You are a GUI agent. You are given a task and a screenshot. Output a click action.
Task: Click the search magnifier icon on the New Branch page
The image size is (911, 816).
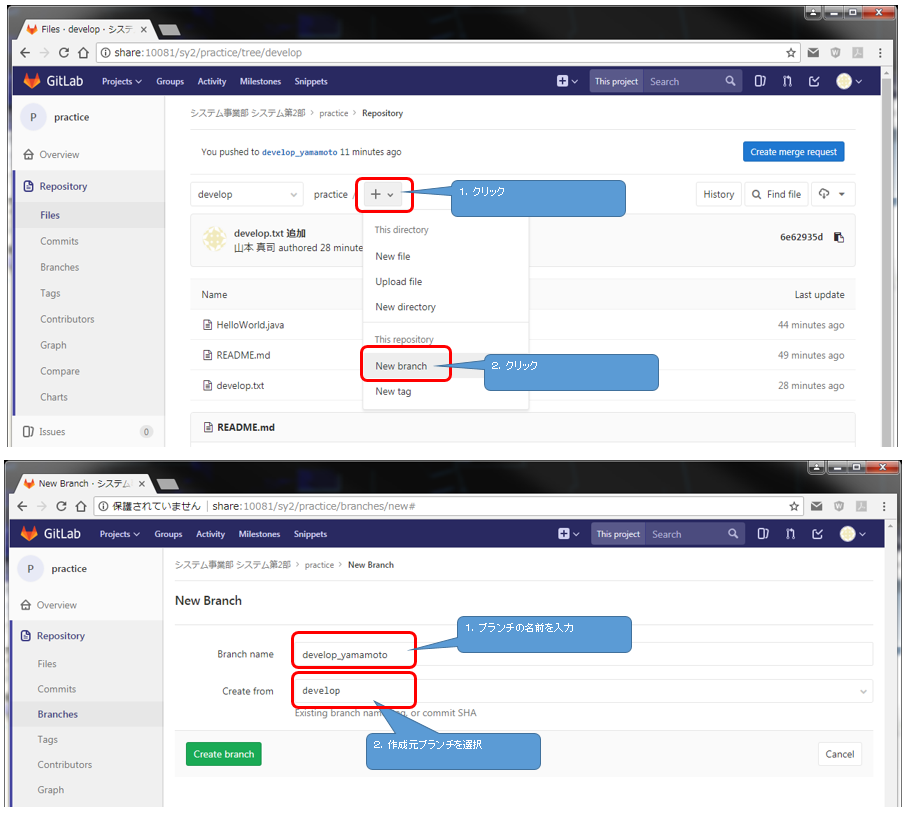[x=733, y=534]
